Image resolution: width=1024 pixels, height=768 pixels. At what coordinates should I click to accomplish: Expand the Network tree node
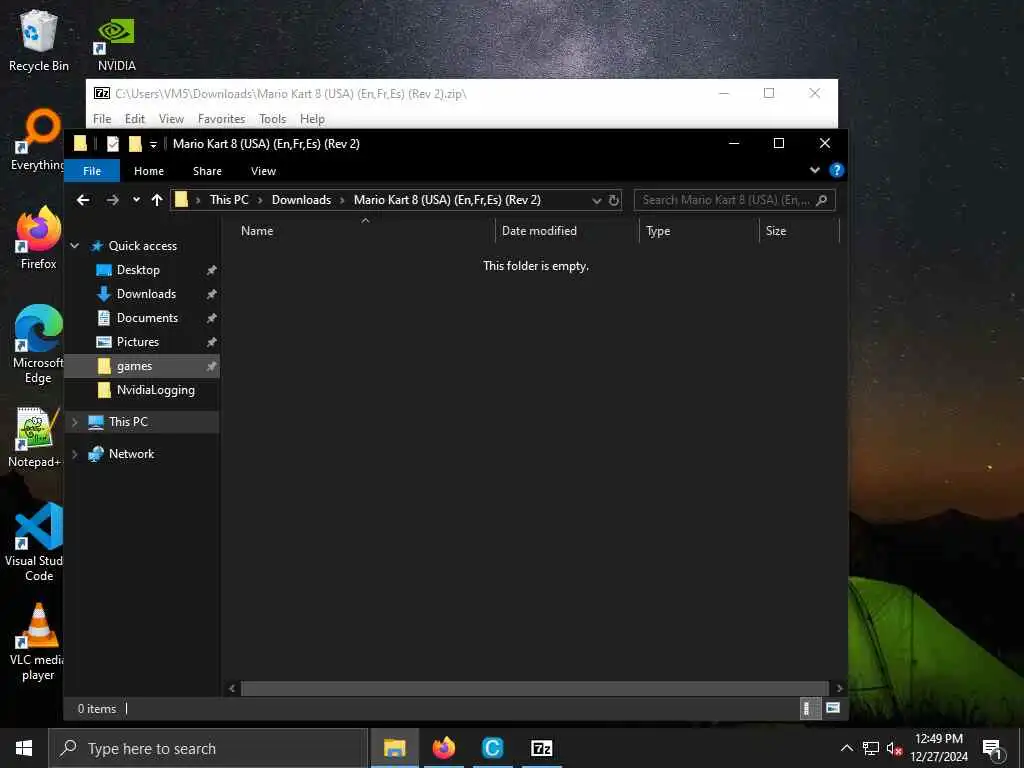[74, 454]
